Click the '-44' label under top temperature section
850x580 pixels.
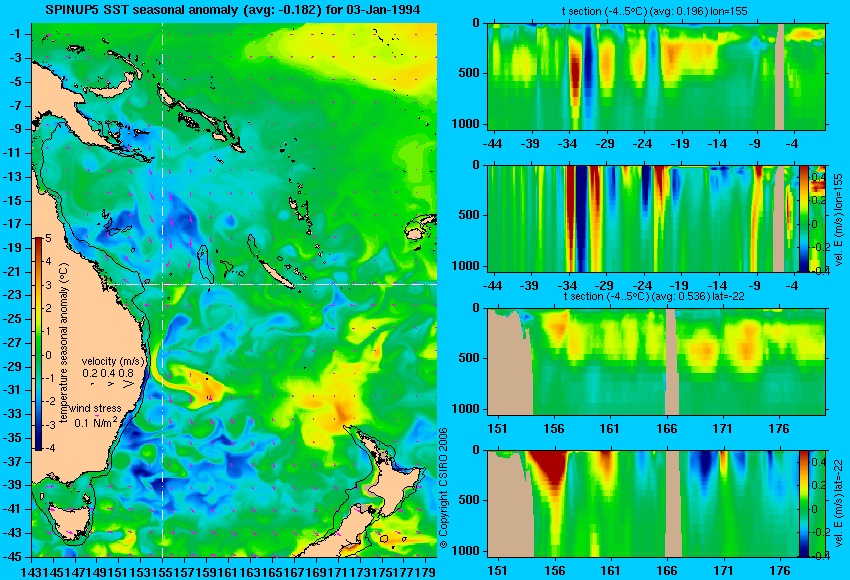click(x=492, y=144)
